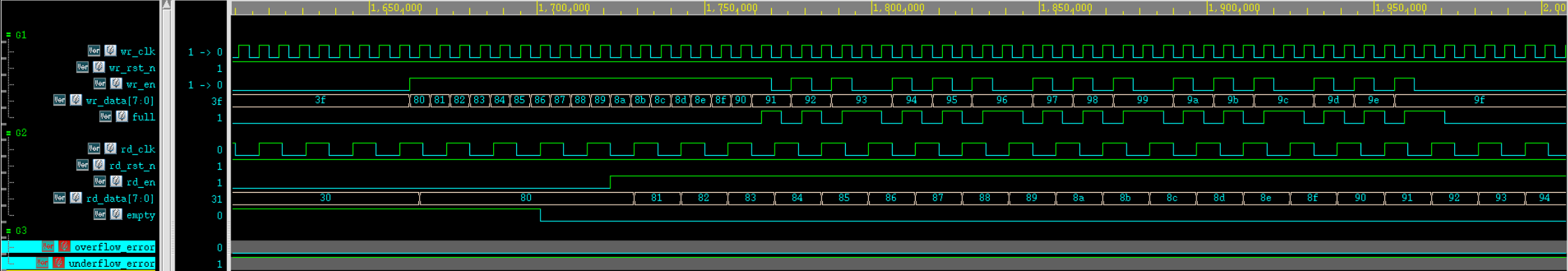The height and width of the screenshot is (271, 1568).
Task: Click the Ver icon beside underflow_error
Action: pos(42,263)
